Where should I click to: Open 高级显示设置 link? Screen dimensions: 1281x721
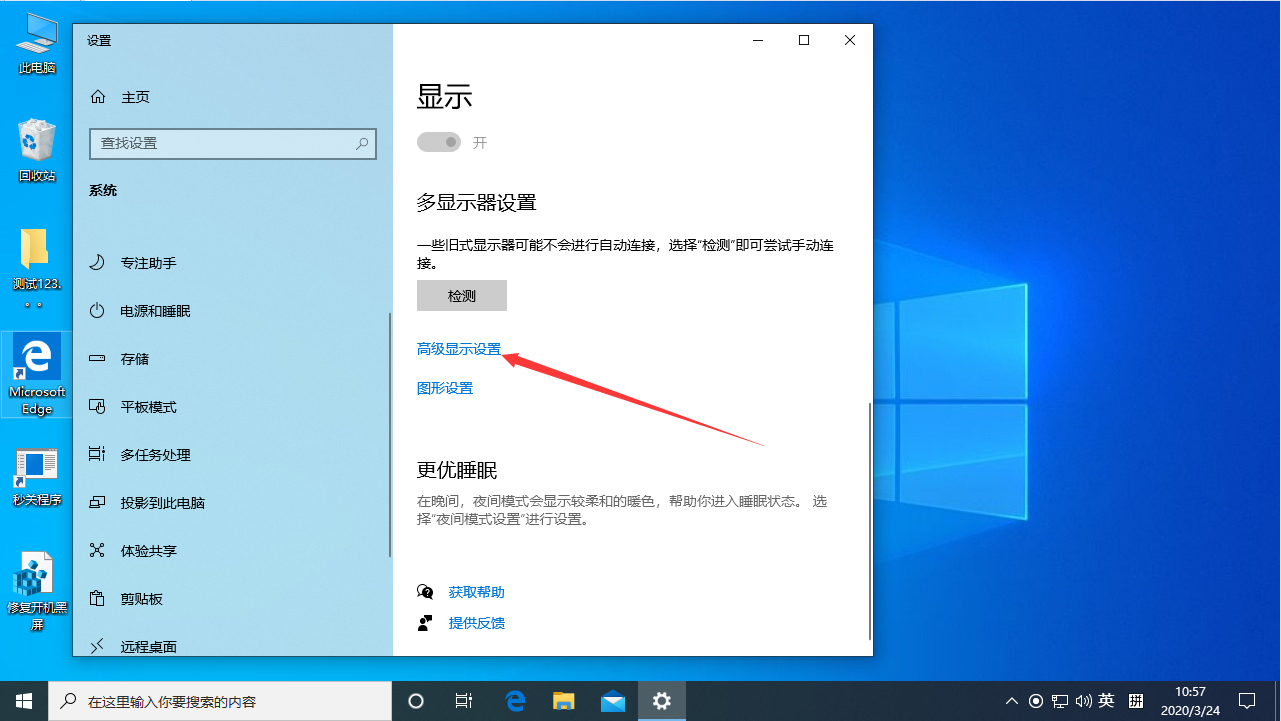point(459,348)
